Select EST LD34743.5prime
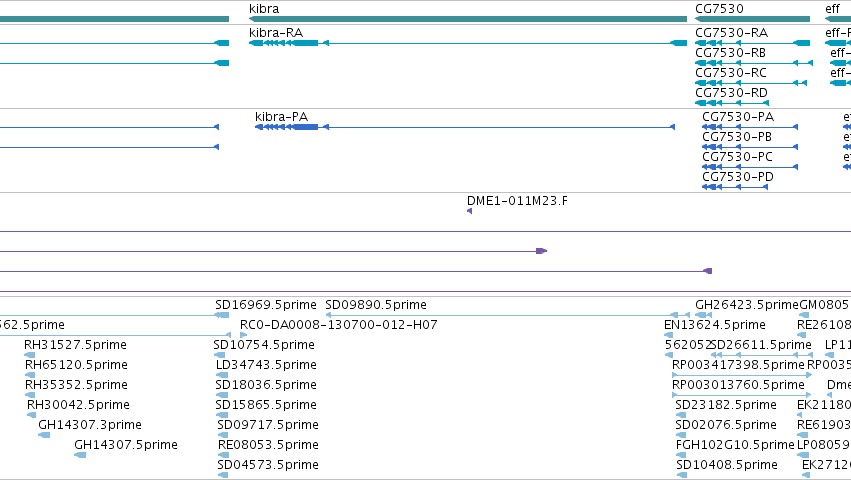Screen dimensions: 851x480 (x=266, y=365)
